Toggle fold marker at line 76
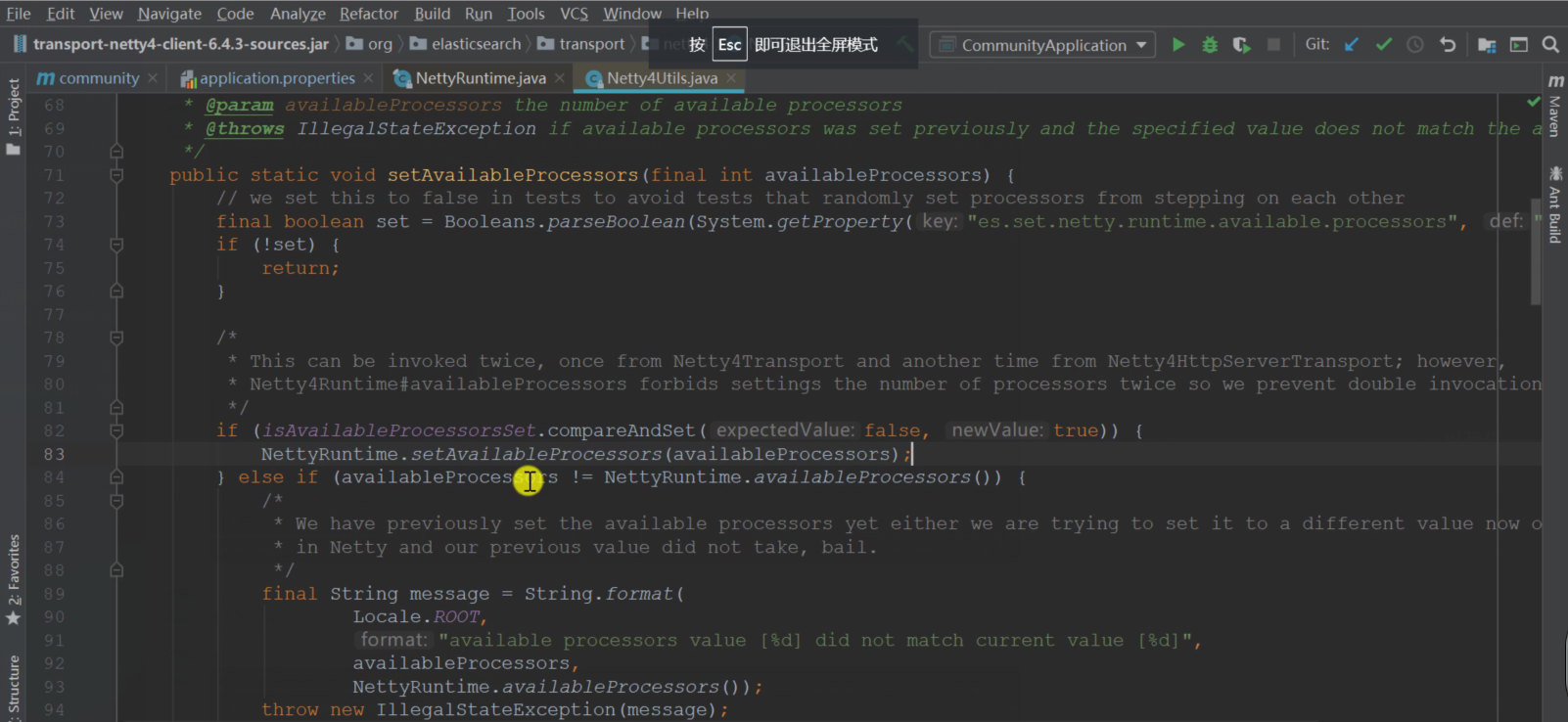Screen dimensions: 1568x722 pyautogui.click(x=116, y=292)
